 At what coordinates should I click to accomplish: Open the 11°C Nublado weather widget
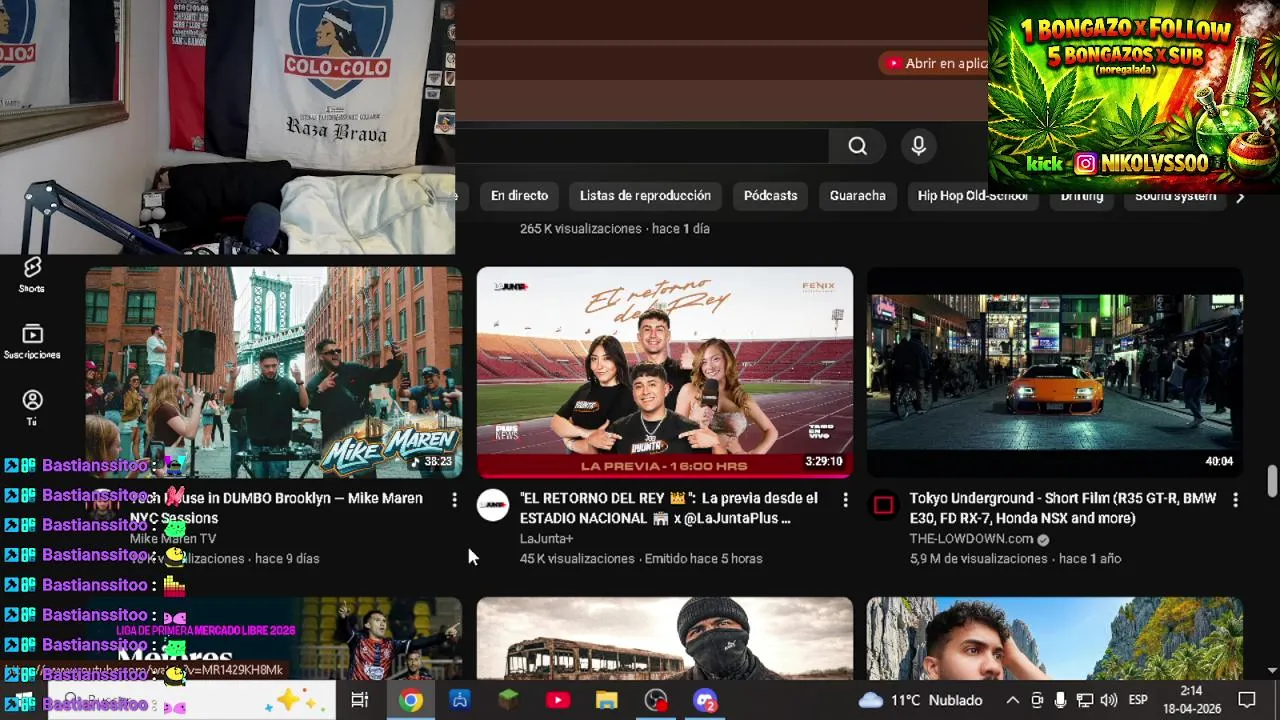(x=921, y=700)
